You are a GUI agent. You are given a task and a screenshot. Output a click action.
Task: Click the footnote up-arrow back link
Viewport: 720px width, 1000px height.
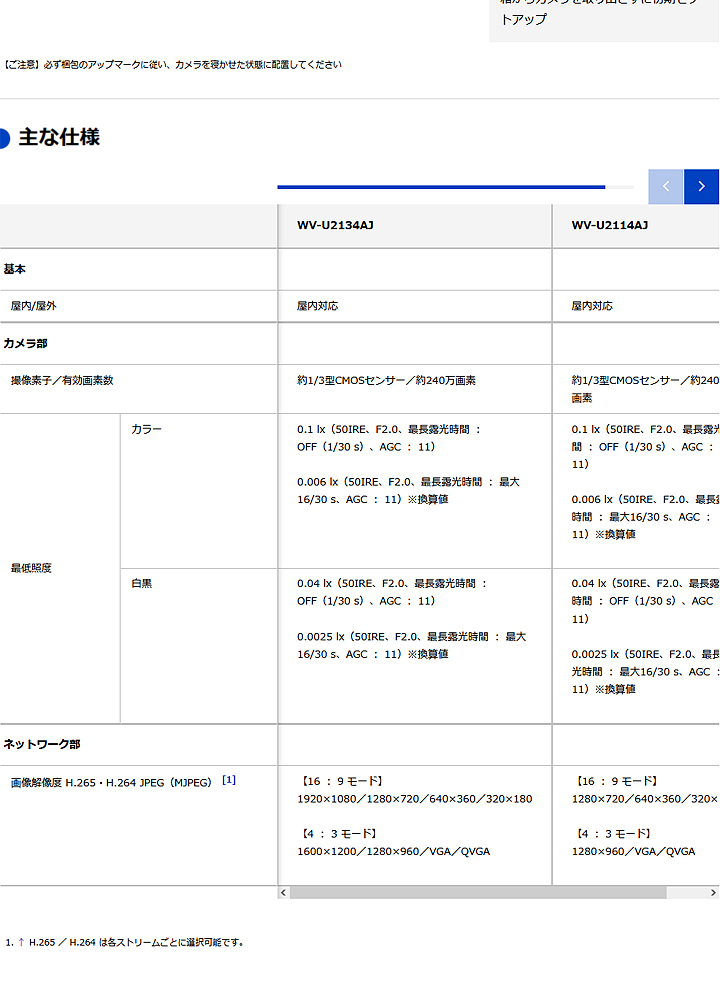pos(21,942)
